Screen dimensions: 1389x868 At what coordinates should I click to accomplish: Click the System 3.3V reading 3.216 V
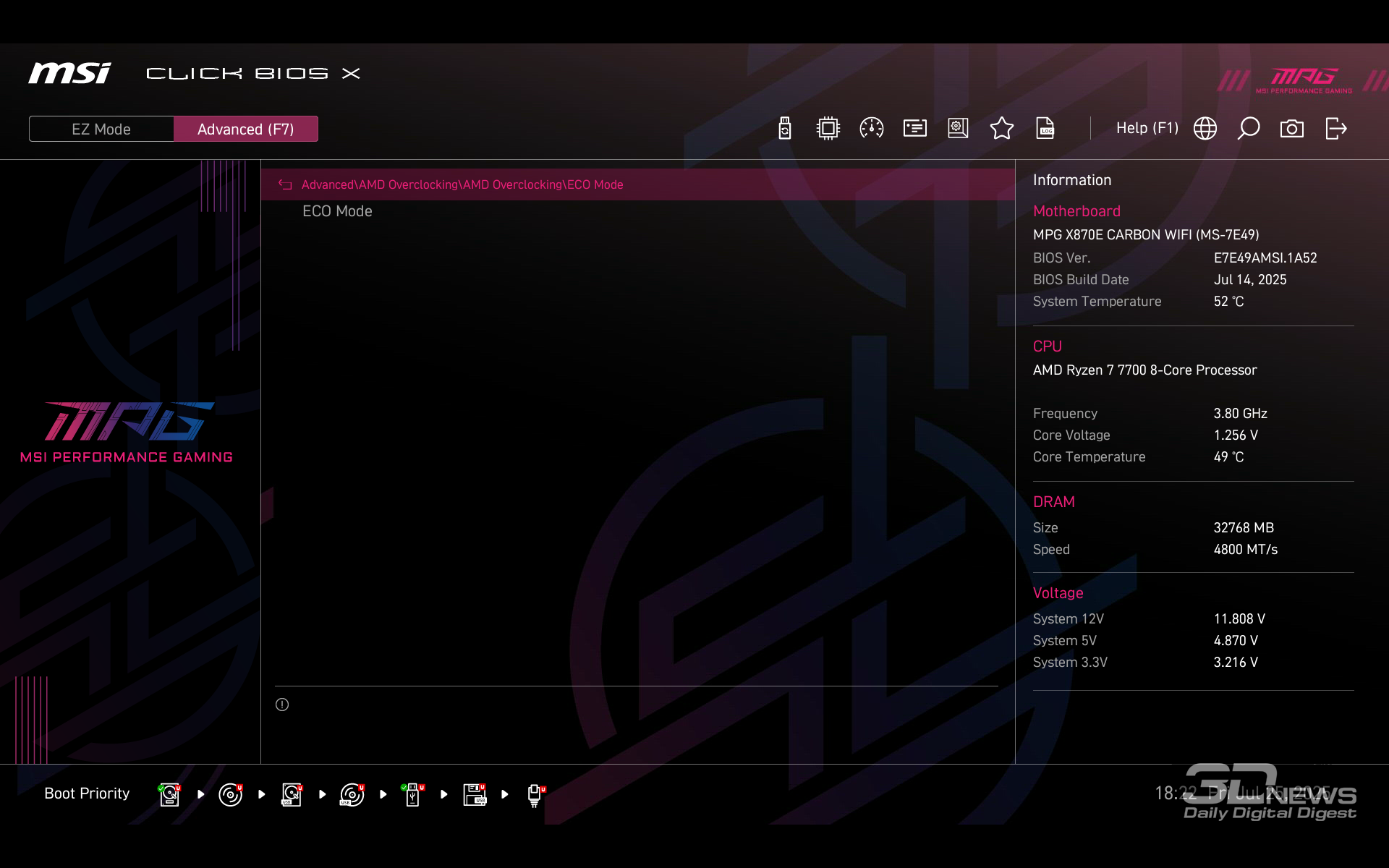click(x=1236, y=663)
